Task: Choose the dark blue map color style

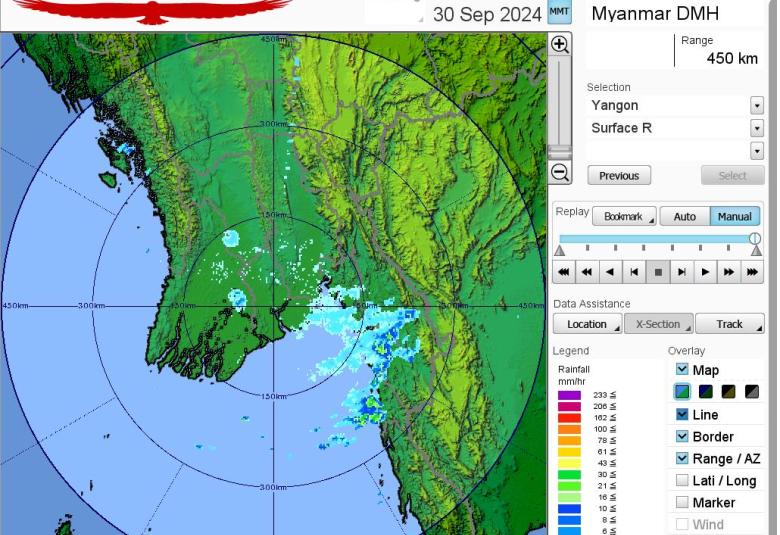Action: click(706, 392)
